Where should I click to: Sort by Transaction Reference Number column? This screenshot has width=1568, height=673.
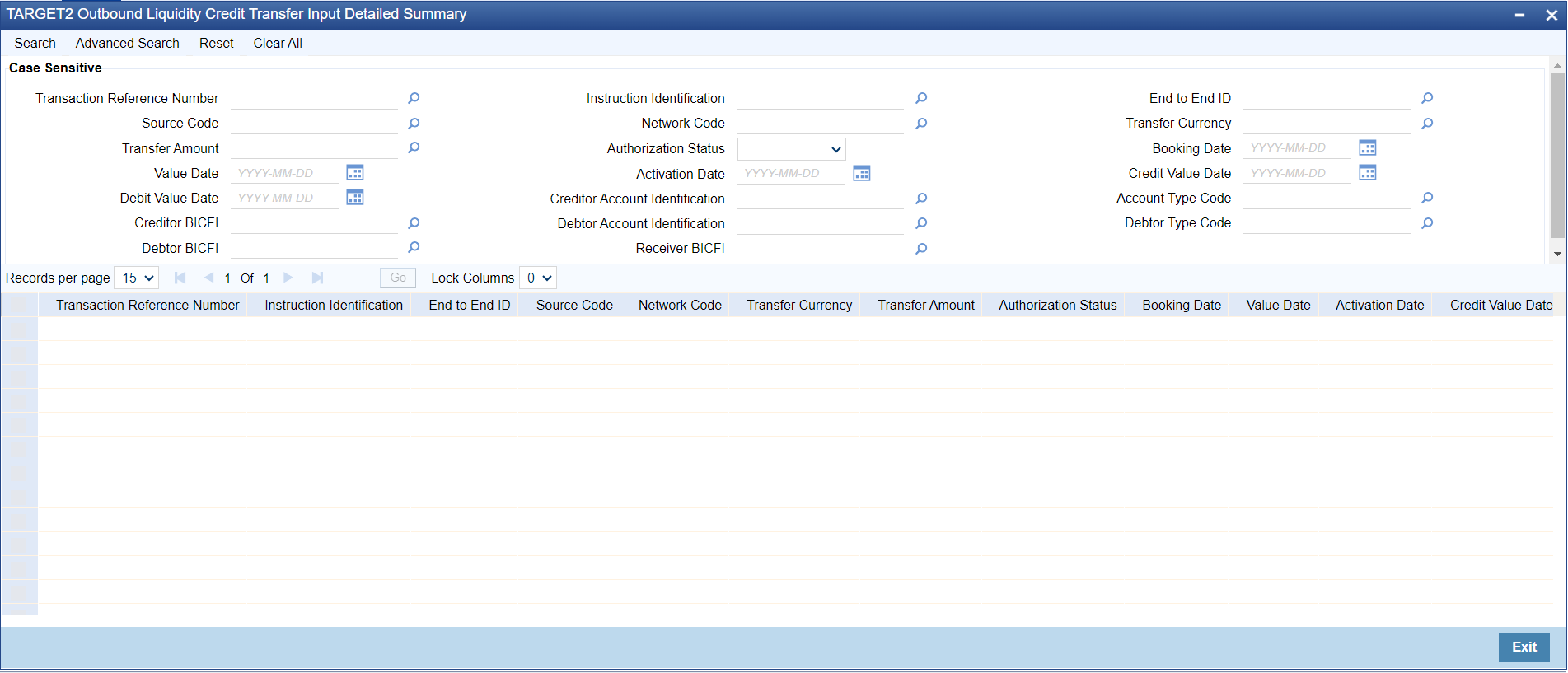[147, 305]
